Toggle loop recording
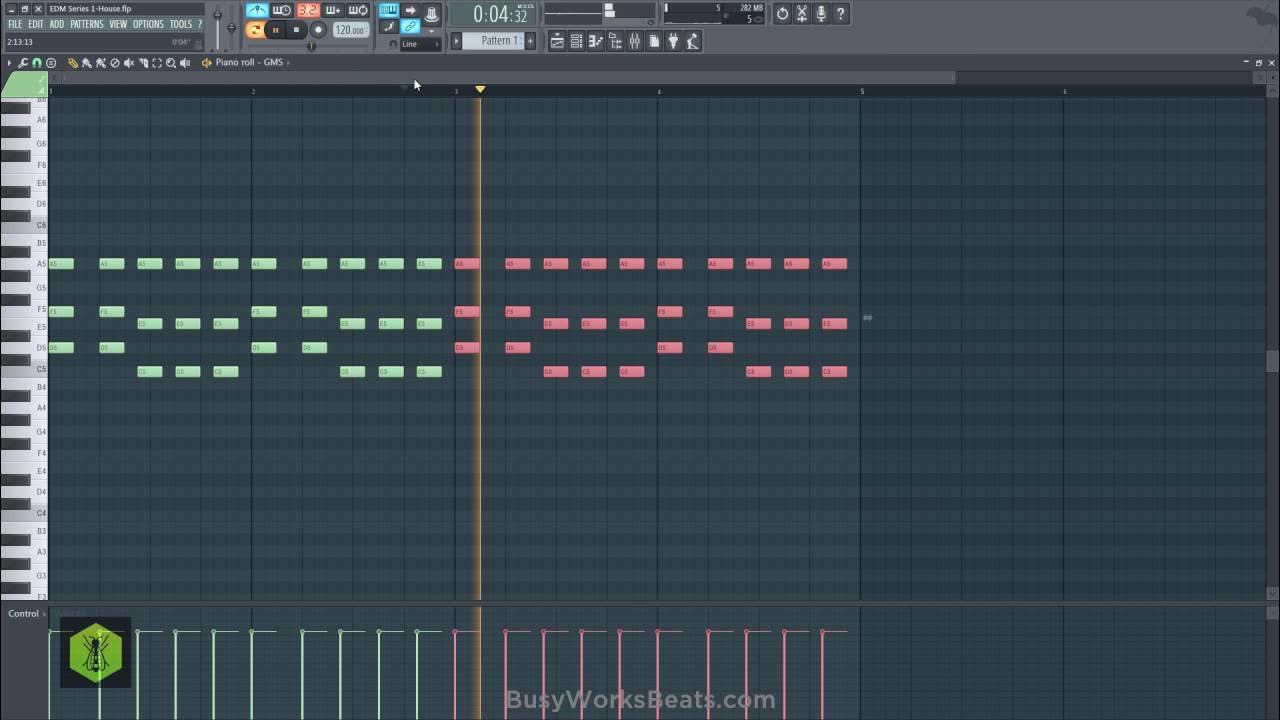Screen dimensions: 1280x720 pyautogui.click(x=358, y=10)
